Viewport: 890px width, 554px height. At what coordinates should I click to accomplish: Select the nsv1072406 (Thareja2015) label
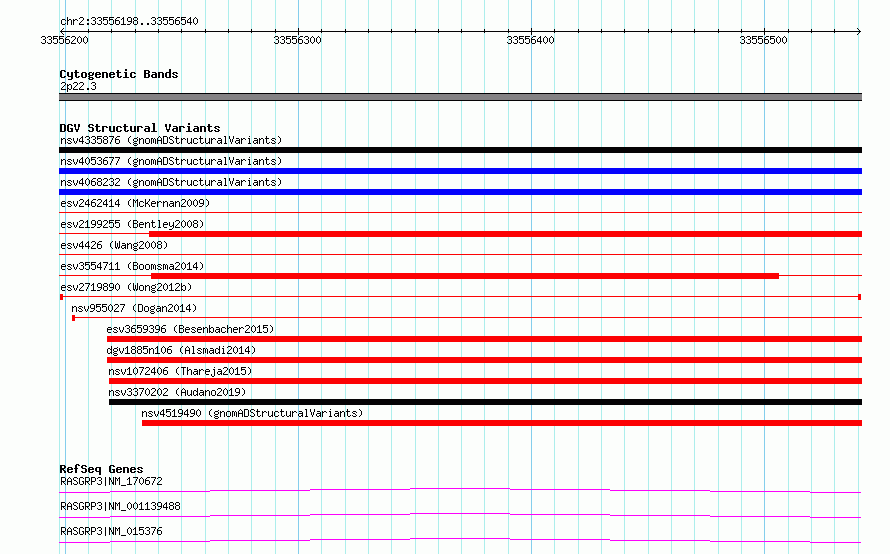(x=180, y=371)
